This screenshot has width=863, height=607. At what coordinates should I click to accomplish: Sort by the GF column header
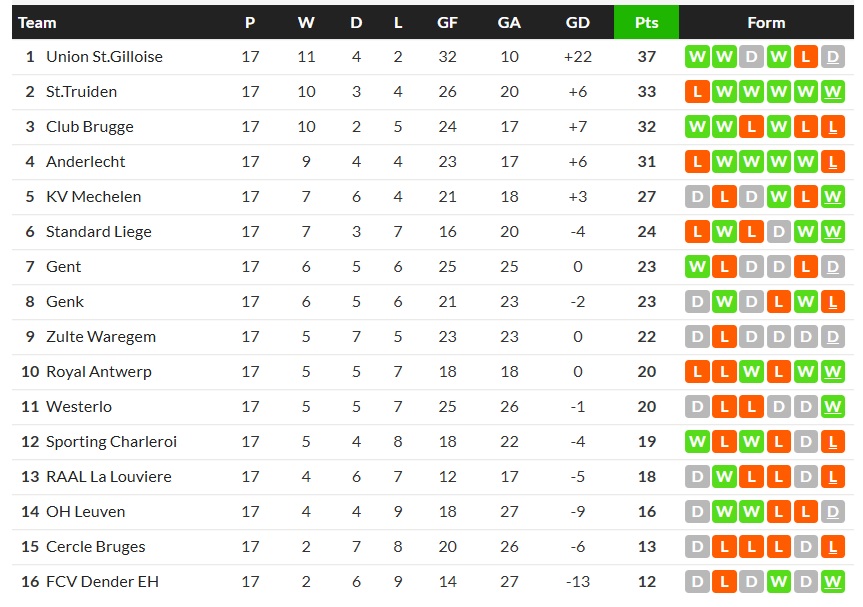(447, 22)
